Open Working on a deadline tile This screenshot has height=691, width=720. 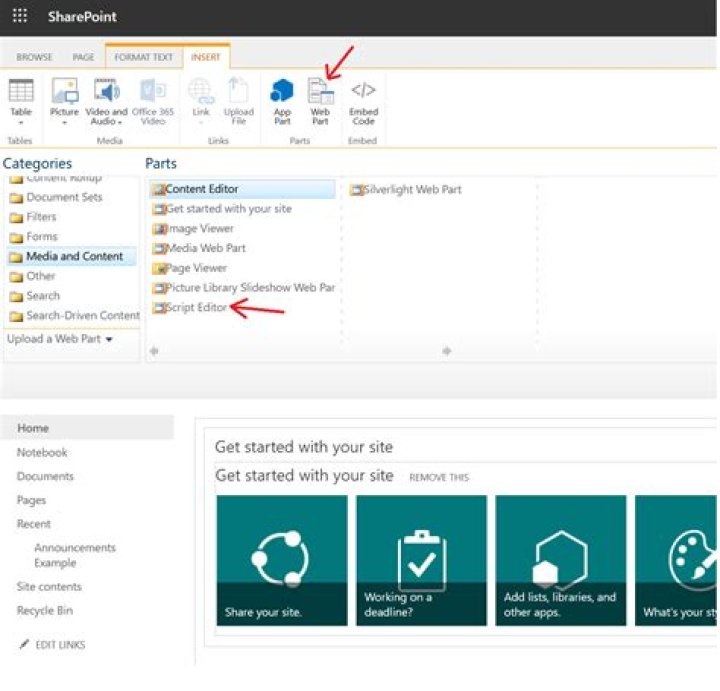(421, 561)
